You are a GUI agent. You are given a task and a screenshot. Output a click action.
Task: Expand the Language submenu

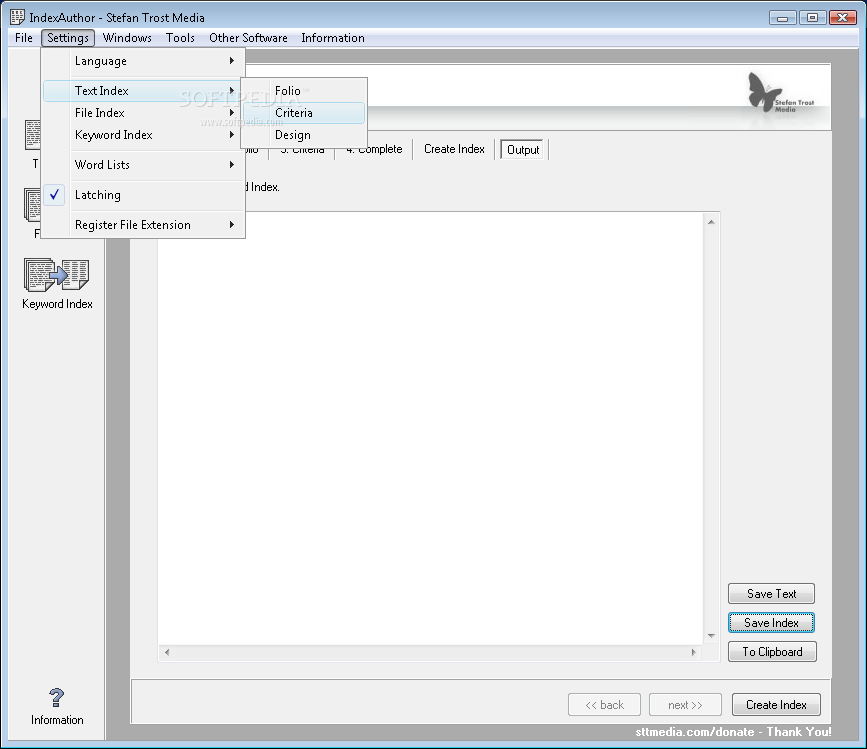point(144,61)
